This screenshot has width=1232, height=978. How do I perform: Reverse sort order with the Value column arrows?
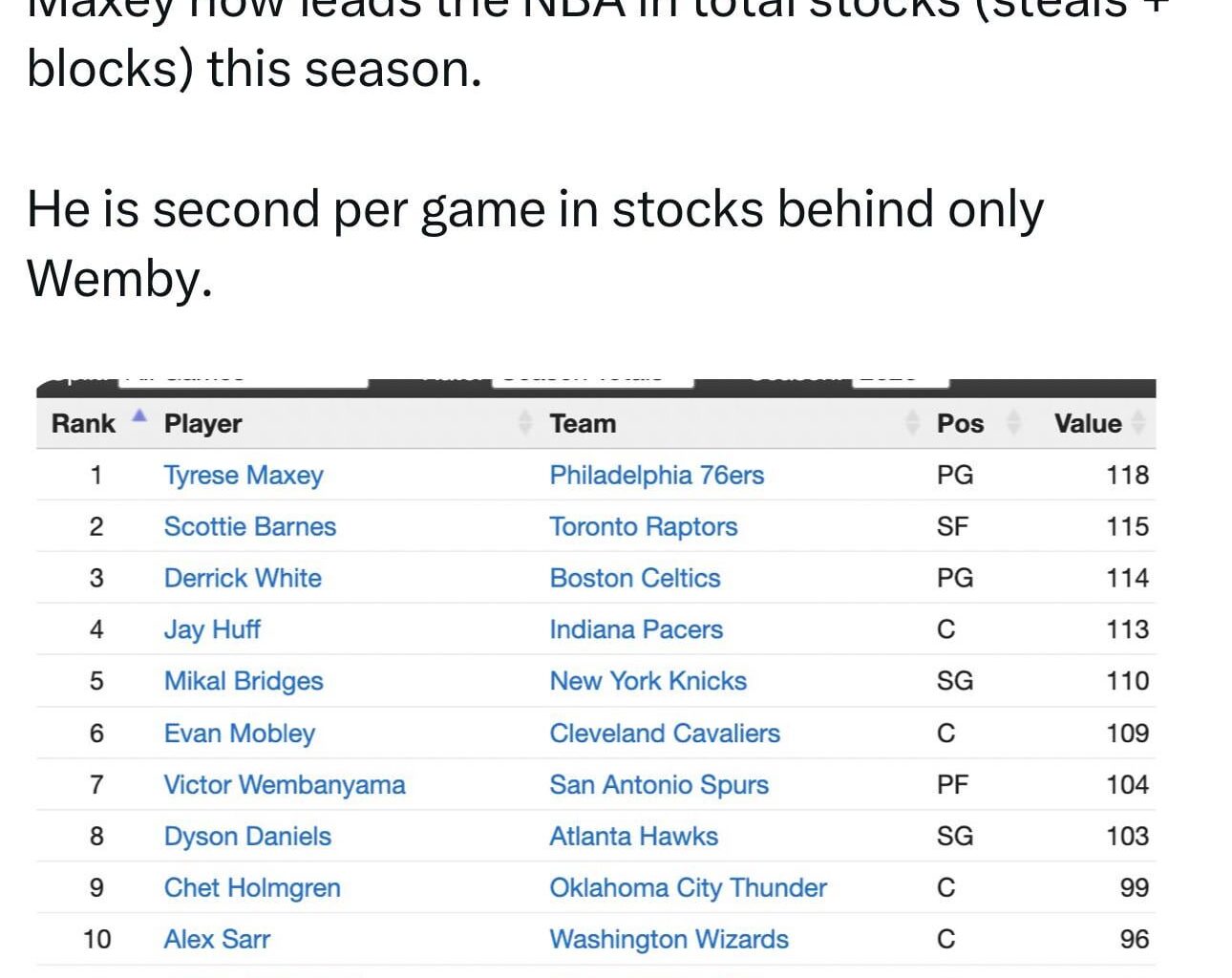[x=1138, y=422]
